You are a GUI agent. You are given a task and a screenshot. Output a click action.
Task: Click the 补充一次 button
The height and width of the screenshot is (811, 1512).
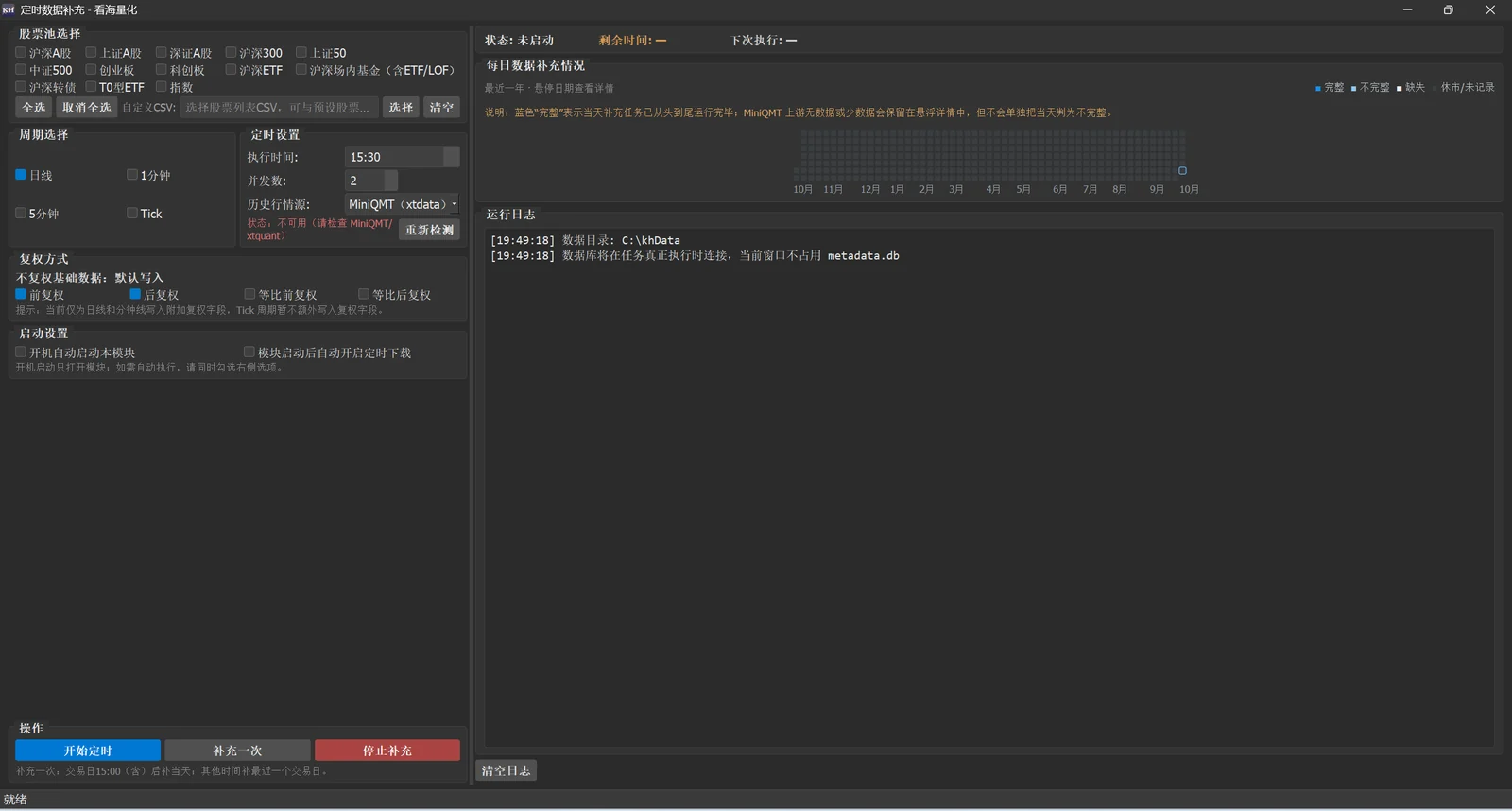237,751
